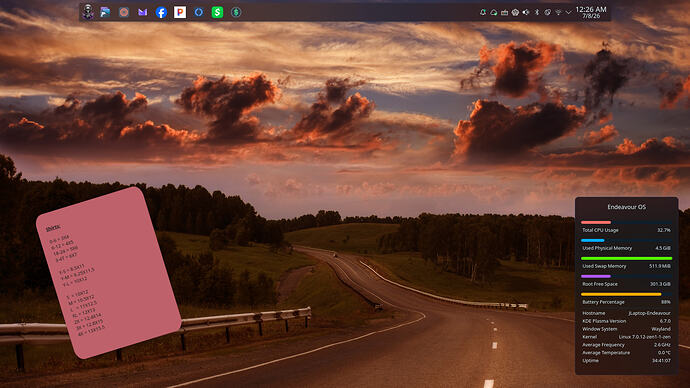690x388 pixels.
Task: Click the "Average Temperature" label
Action: coord(606,353)
